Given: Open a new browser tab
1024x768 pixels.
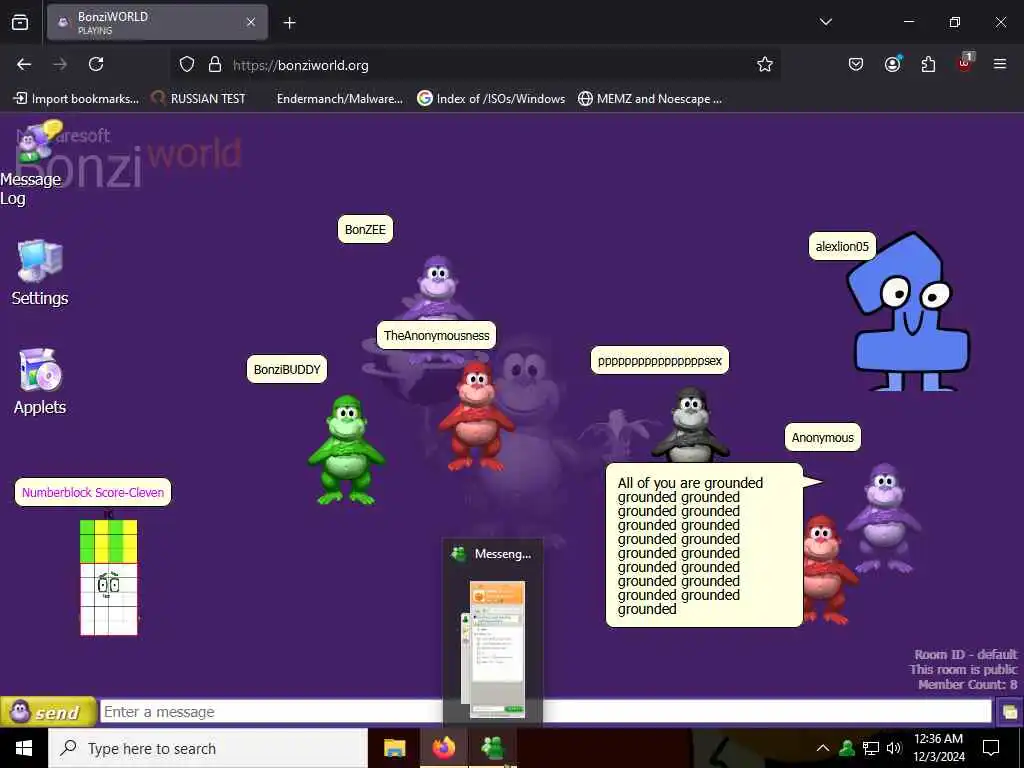Looking at the screenshot, I should pos(289,23).
